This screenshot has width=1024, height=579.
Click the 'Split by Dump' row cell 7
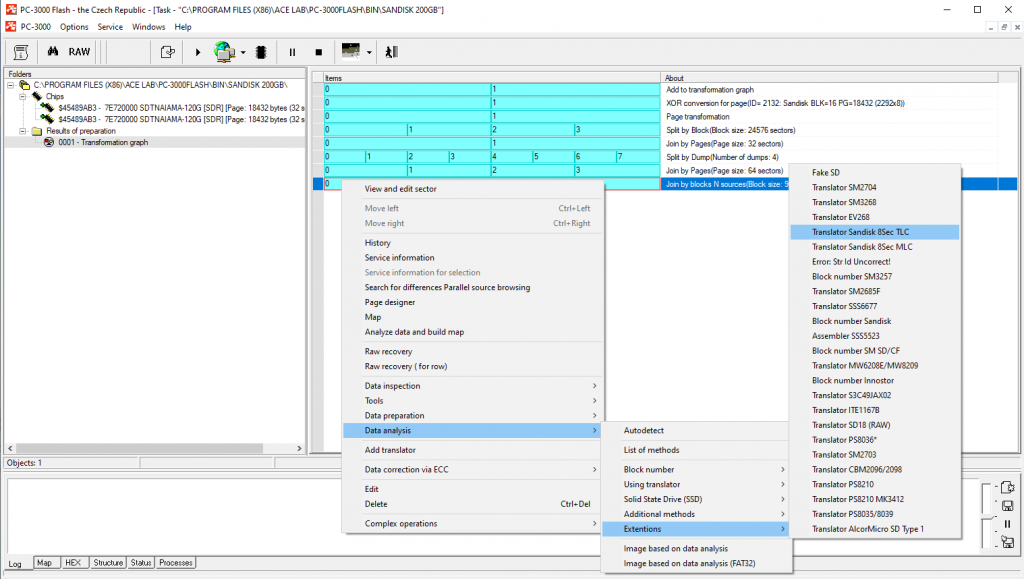click(x=636, y=157)
